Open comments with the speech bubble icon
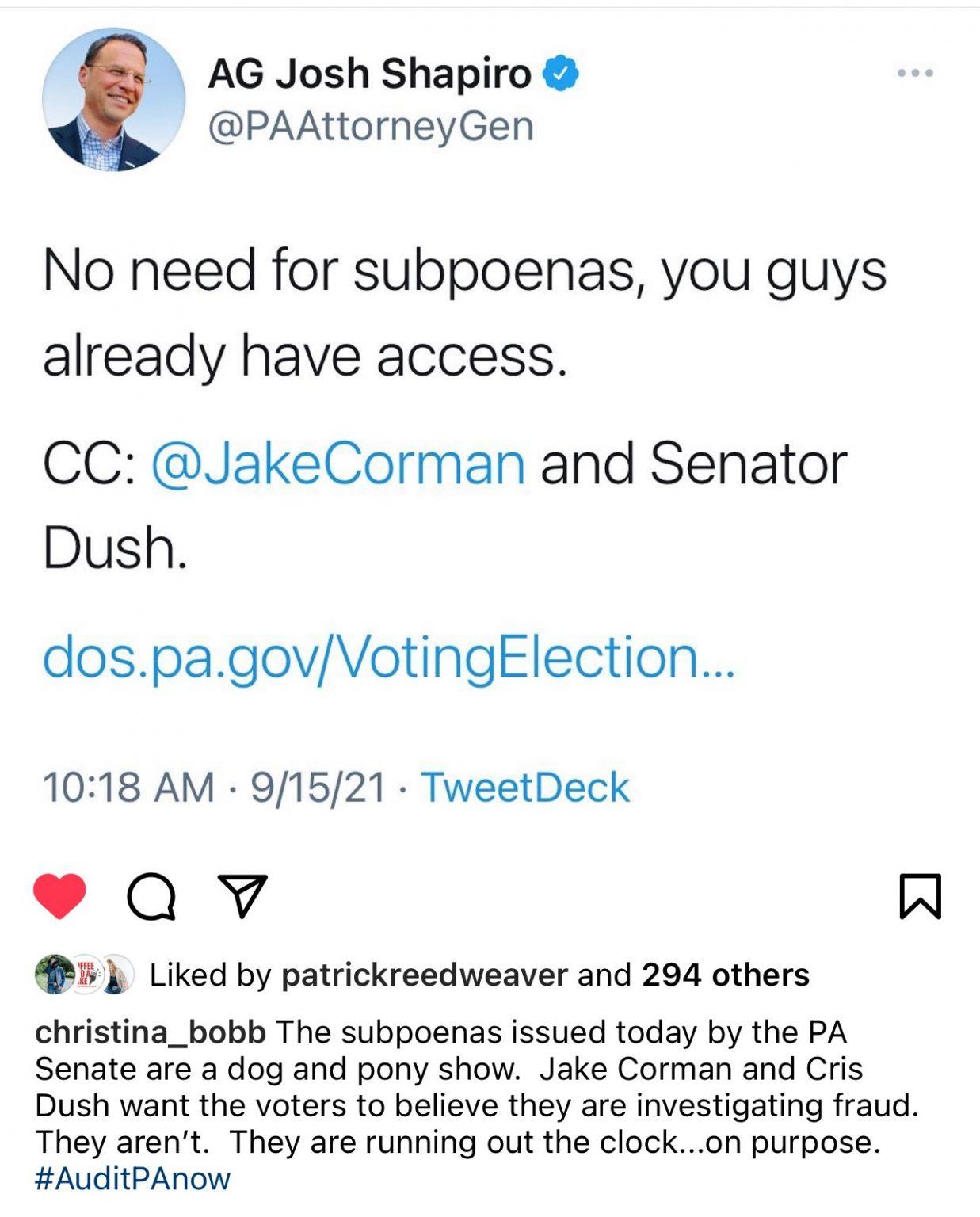Screen dimensions: 980x1217 coord(151,896)
